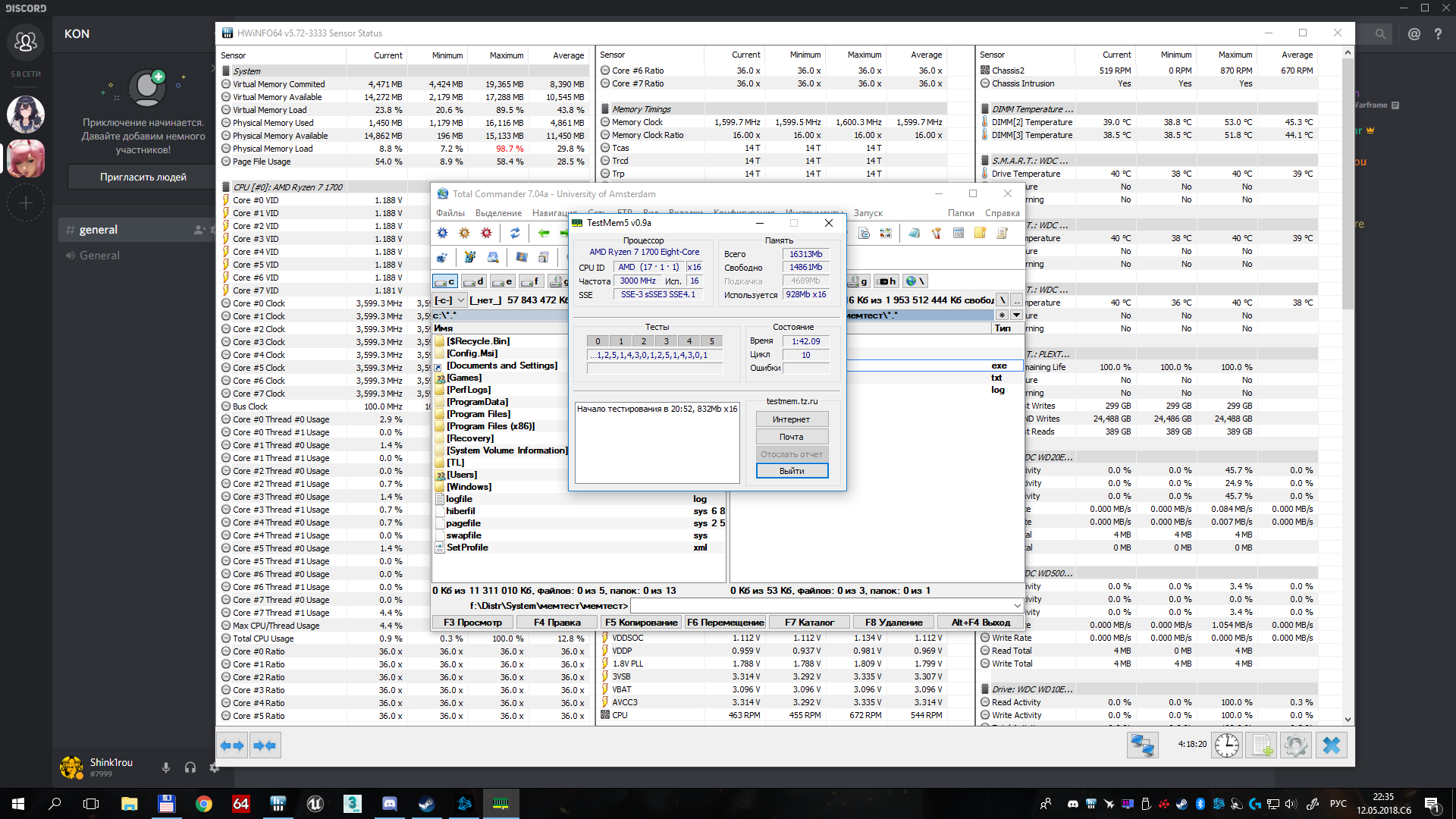This screenshot has height=819, width=1456.
Task: Open HWiNFO sensor settings gear icon
Action: click(x=1296, y=745)
